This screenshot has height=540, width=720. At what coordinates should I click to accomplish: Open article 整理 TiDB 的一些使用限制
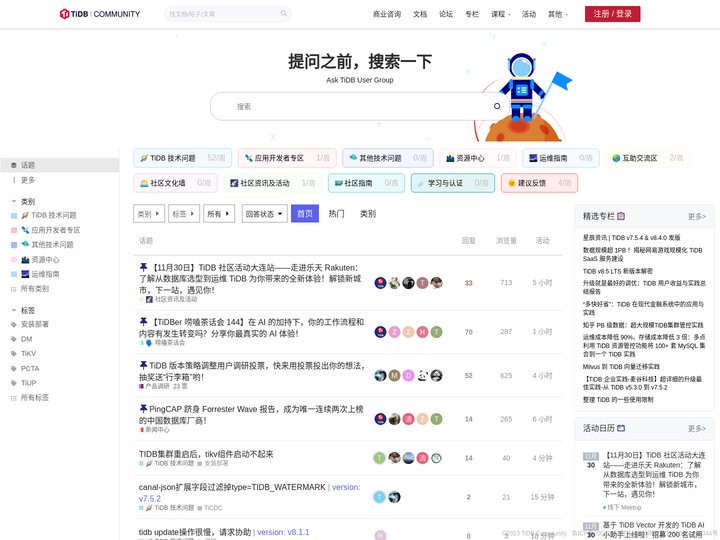tap(618, 399)
